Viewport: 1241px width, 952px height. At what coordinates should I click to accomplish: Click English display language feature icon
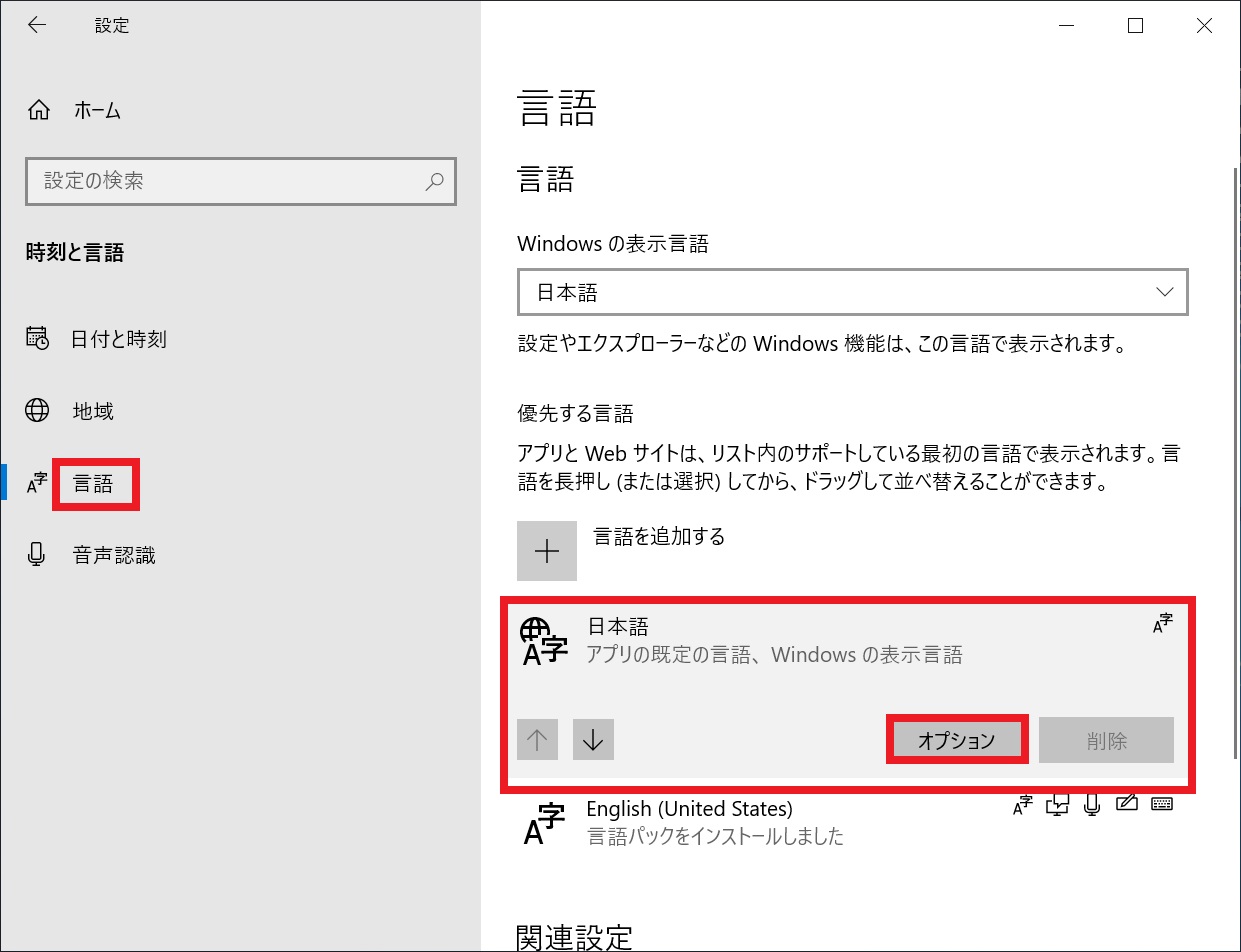[x=1022, y=804]
